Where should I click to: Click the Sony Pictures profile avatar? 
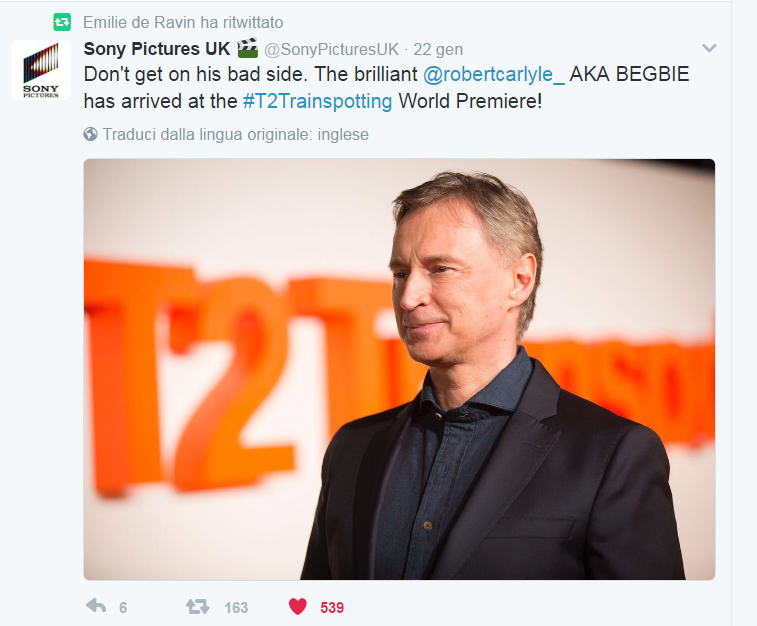[x=41, y=70]
